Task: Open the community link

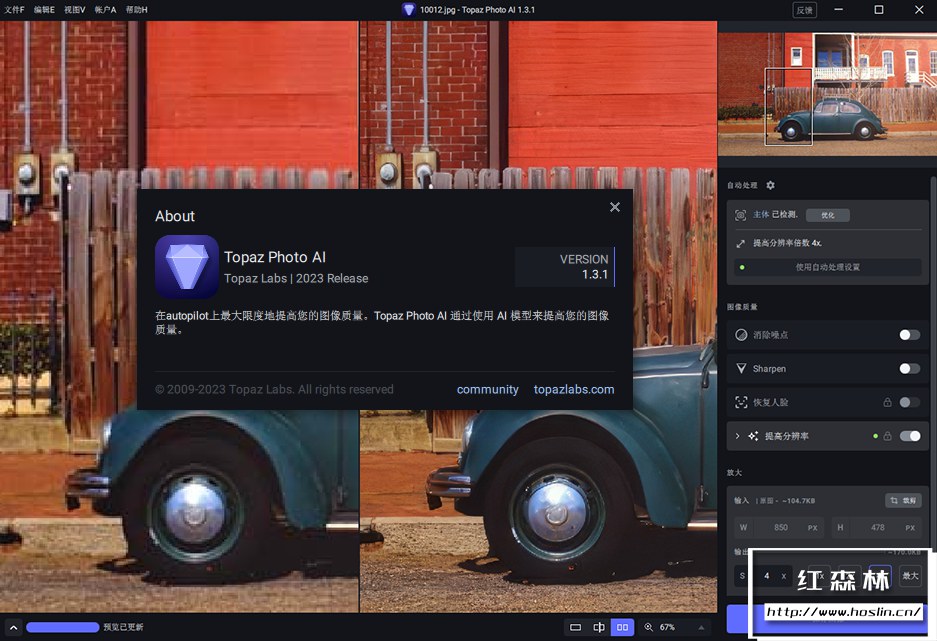Action: (x=488, y=389)
